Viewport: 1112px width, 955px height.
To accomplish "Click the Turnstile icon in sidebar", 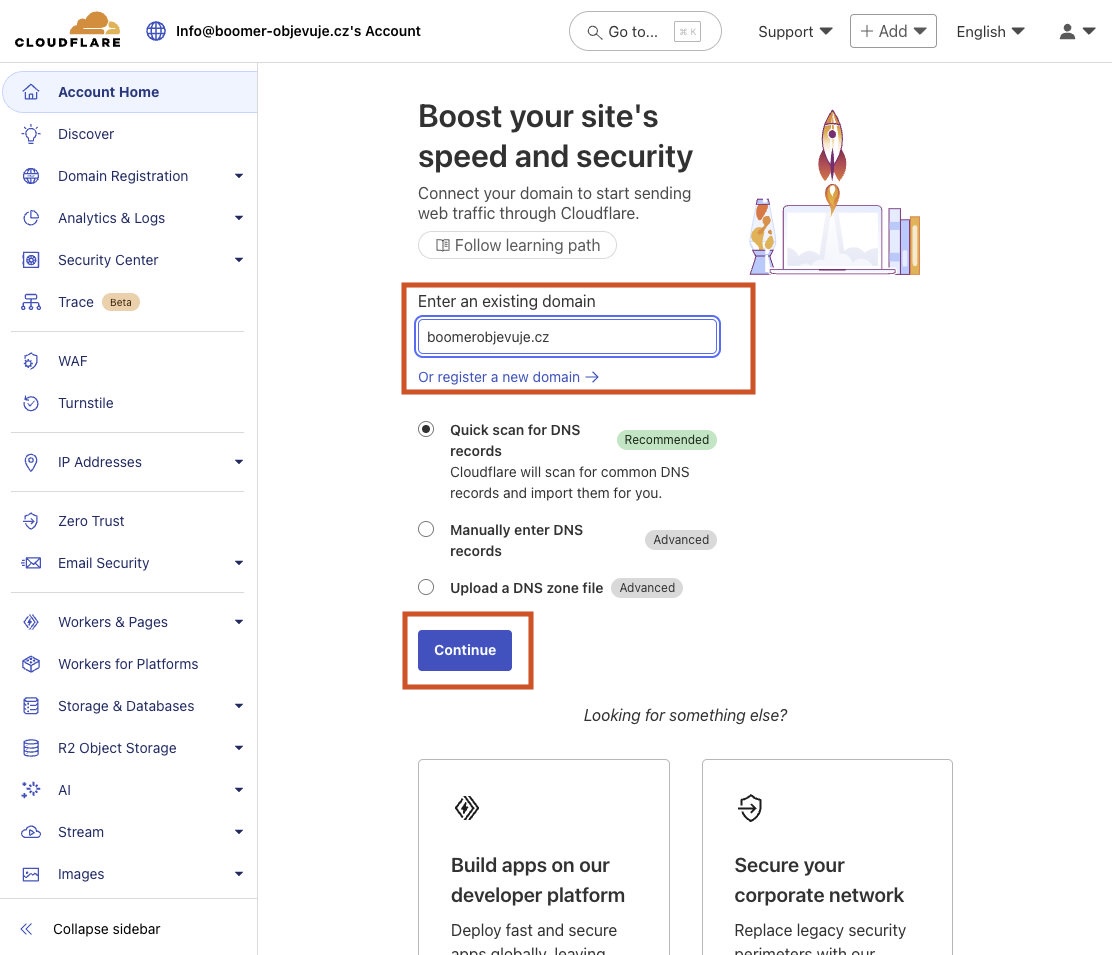I will pos(31,403).
